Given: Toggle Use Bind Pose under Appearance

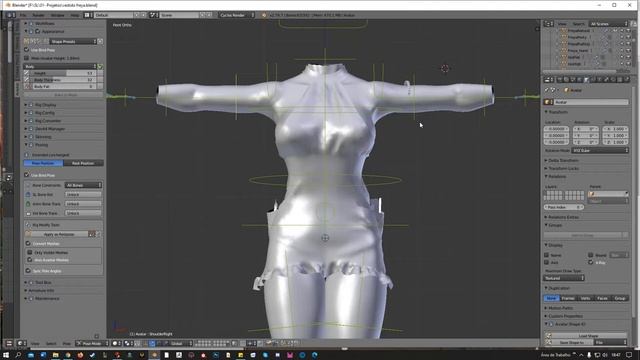Looking at the screenshot, I should (x=27, y=50).
